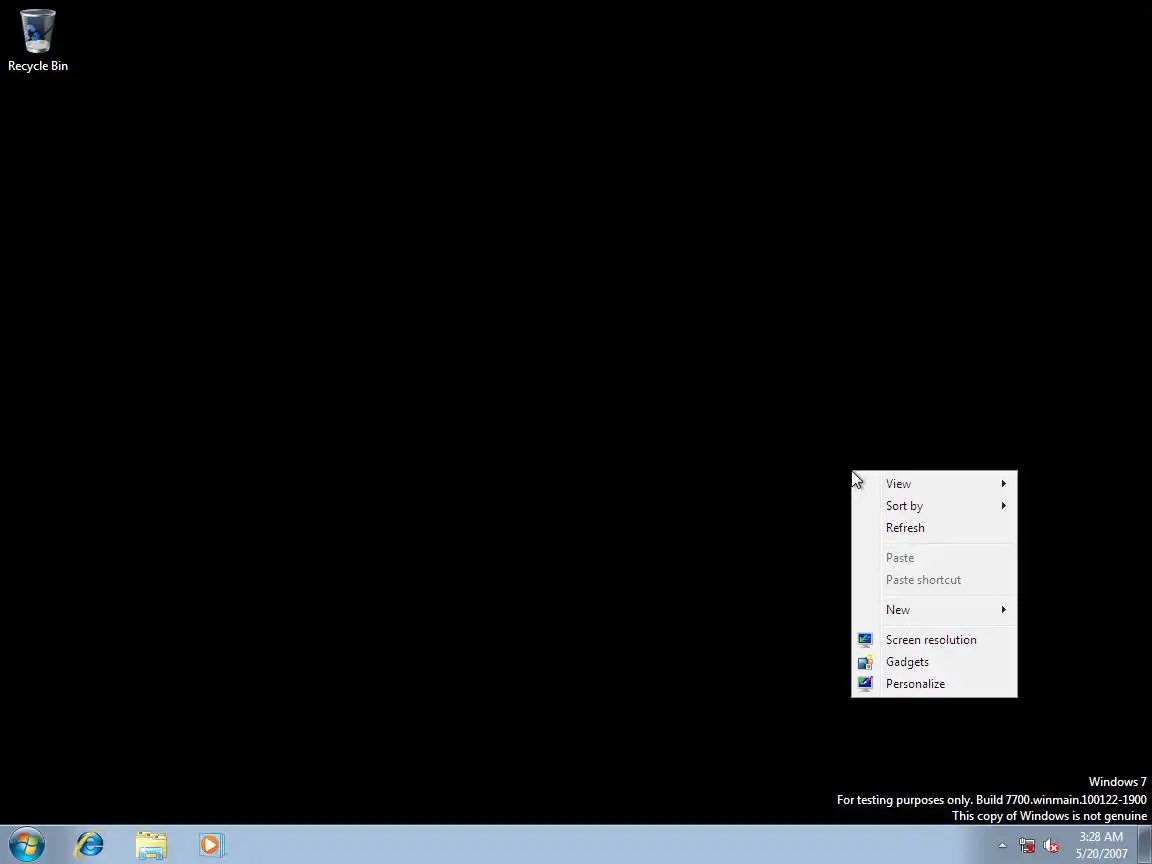Launch Windows Media Player from the taskbar
Image resolution: width=1152 pixels, height=864 pixels.
click(211, 845)
